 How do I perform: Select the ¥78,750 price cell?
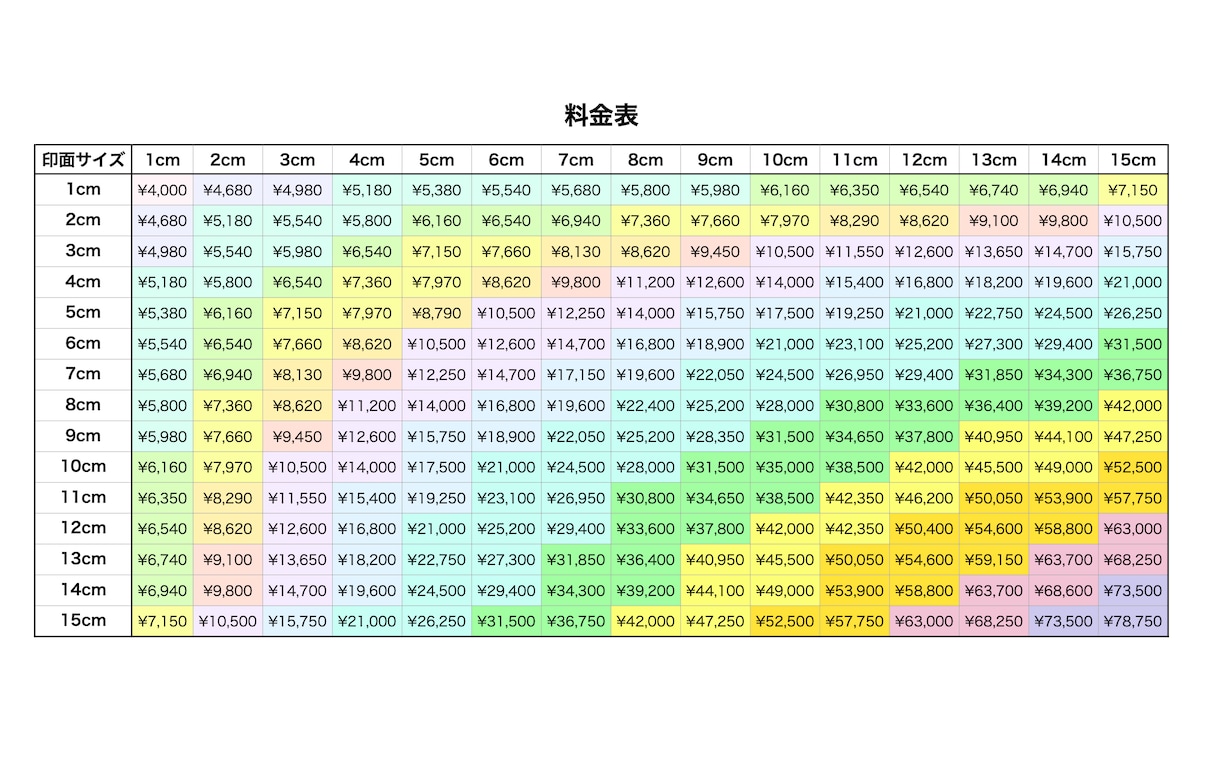(1133, 621)
